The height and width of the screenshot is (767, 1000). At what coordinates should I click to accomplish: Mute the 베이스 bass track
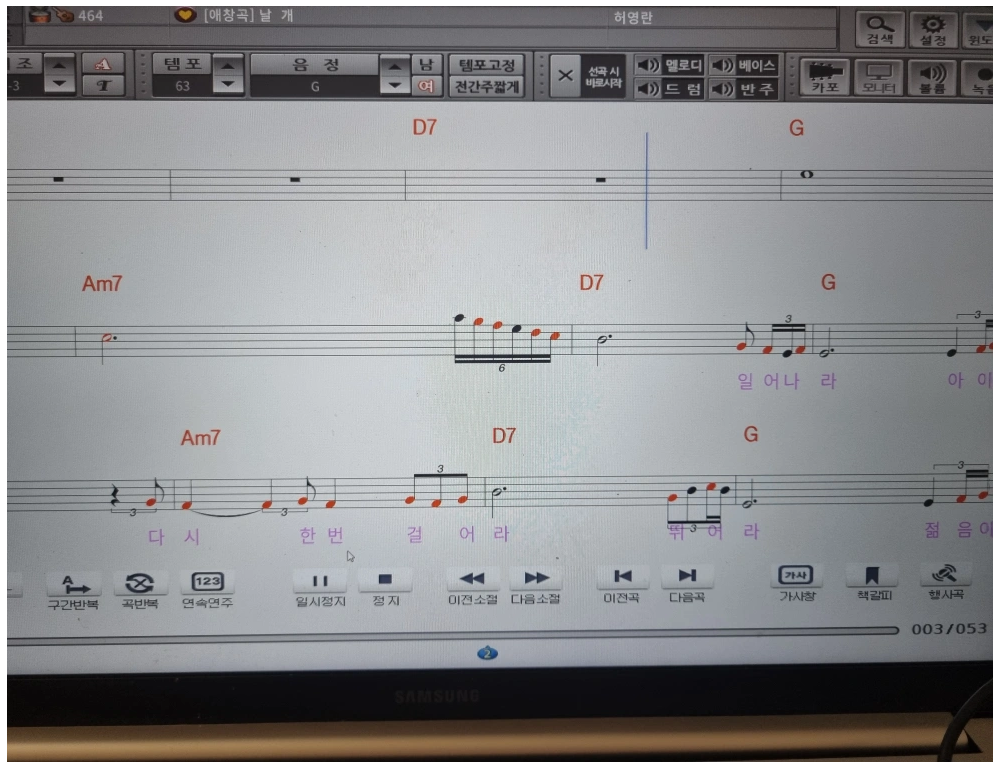click(x=744, y=65)
